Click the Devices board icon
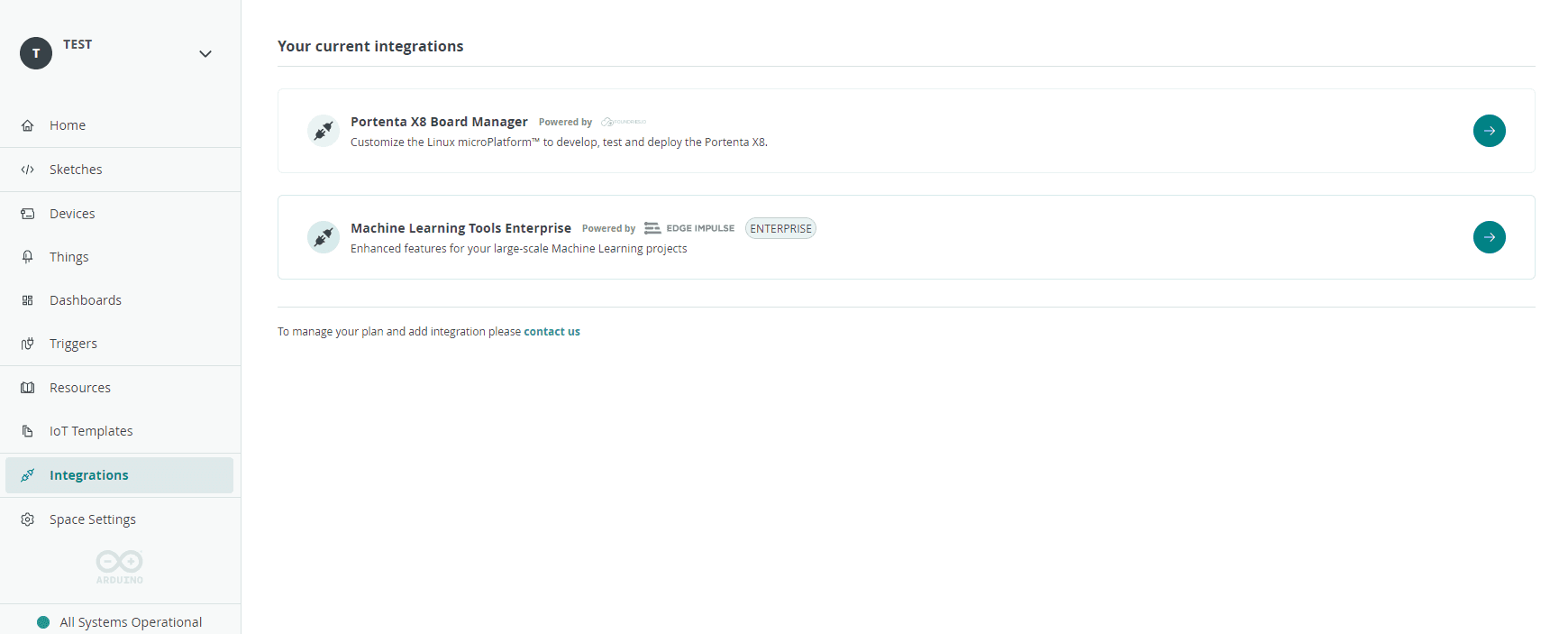The image size is (1568, 634). [x=28, y=214]
